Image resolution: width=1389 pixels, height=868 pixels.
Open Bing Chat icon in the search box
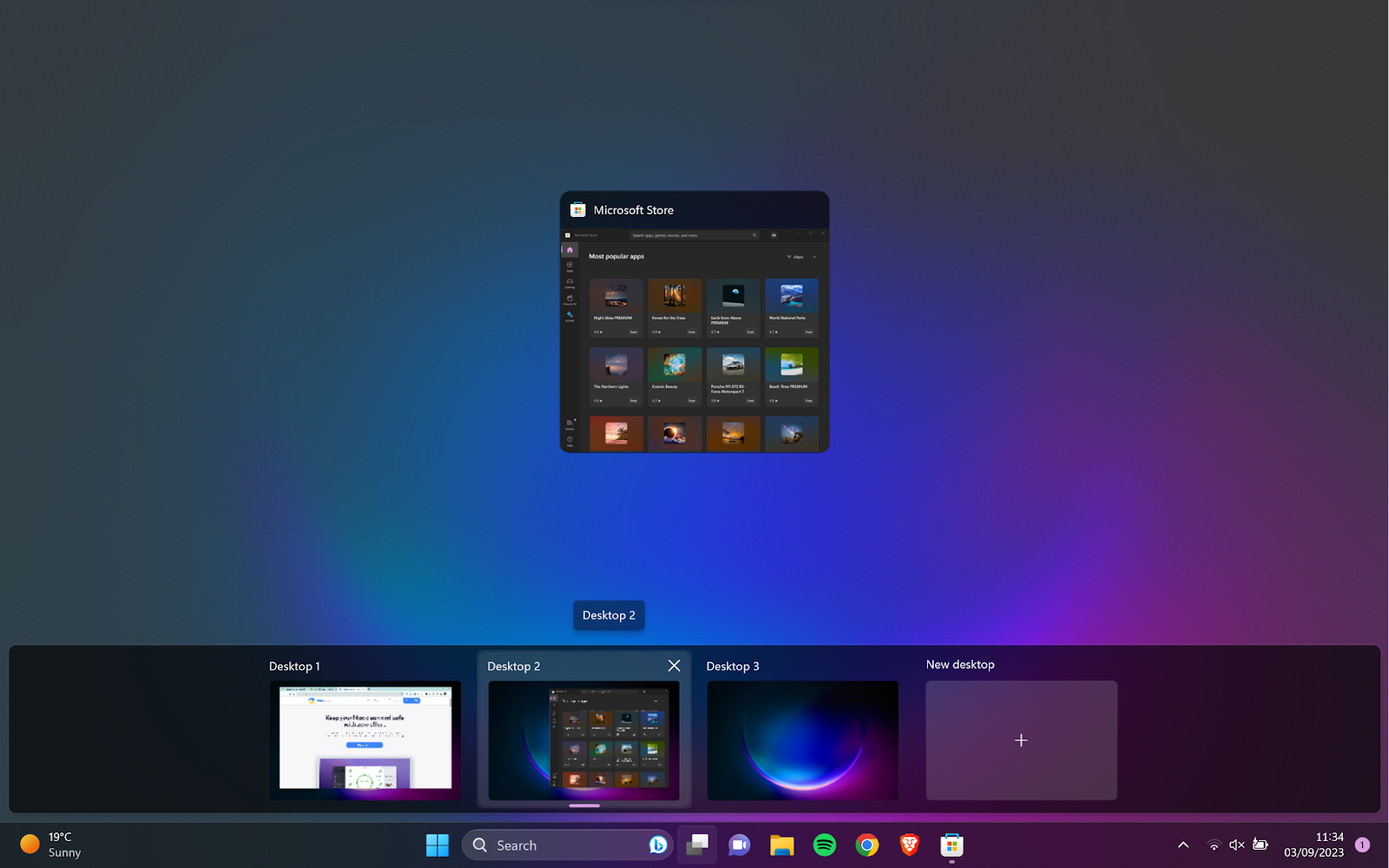[x=658, y=845]
